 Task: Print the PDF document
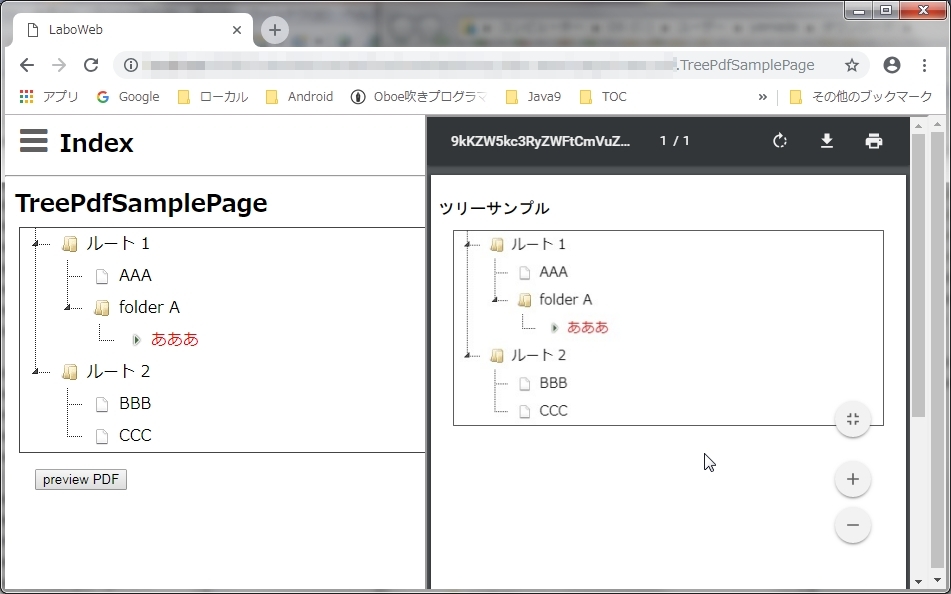[873, 141]
